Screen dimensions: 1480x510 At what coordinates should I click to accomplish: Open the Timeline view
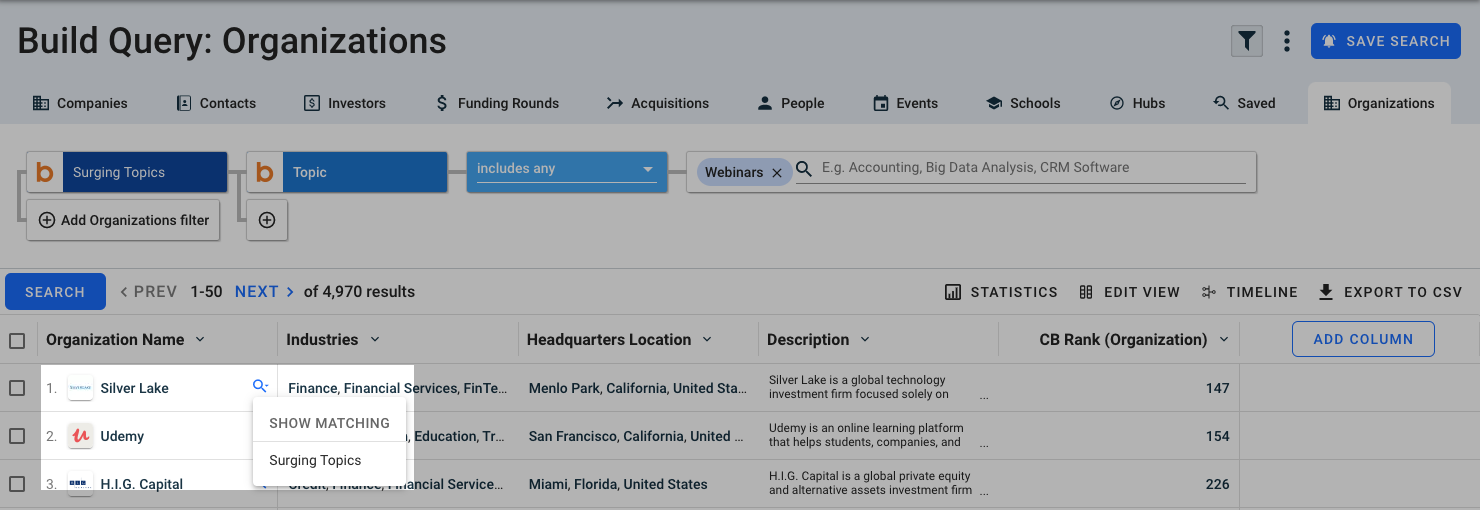1250,292
